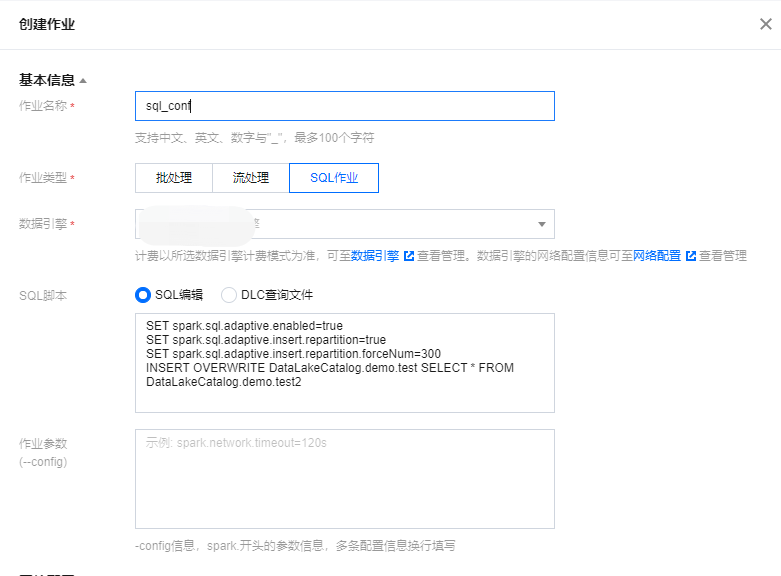Close the 创建作业 dialog
The height and width of the screenshot is (576, 781).
click(766, 24)
